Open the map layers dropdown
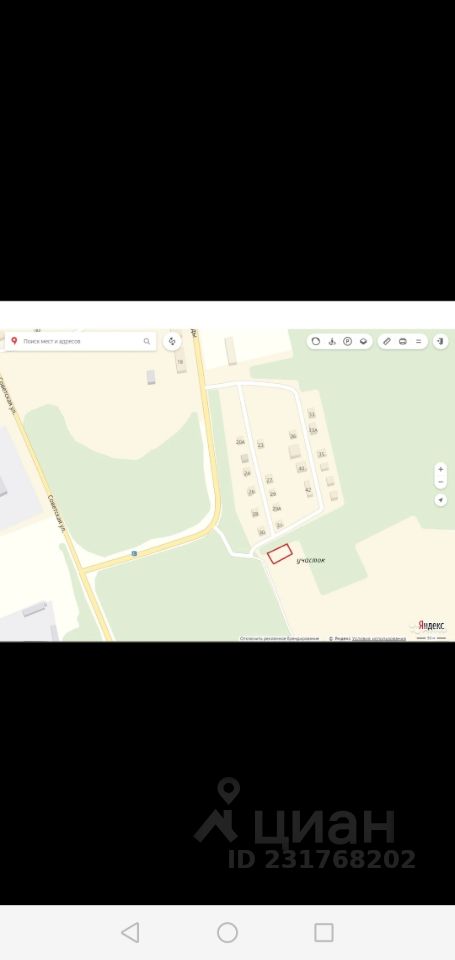 (x=363, y=342)
